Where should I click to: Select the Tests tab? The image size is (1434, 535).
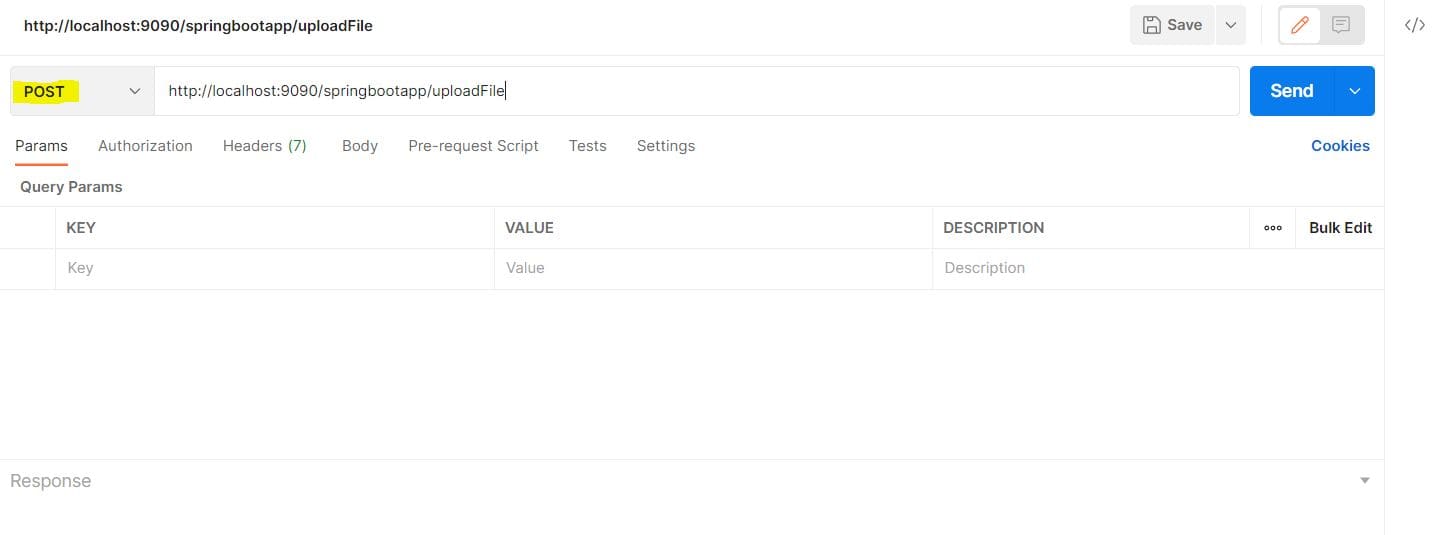click(x=588, y=146)
